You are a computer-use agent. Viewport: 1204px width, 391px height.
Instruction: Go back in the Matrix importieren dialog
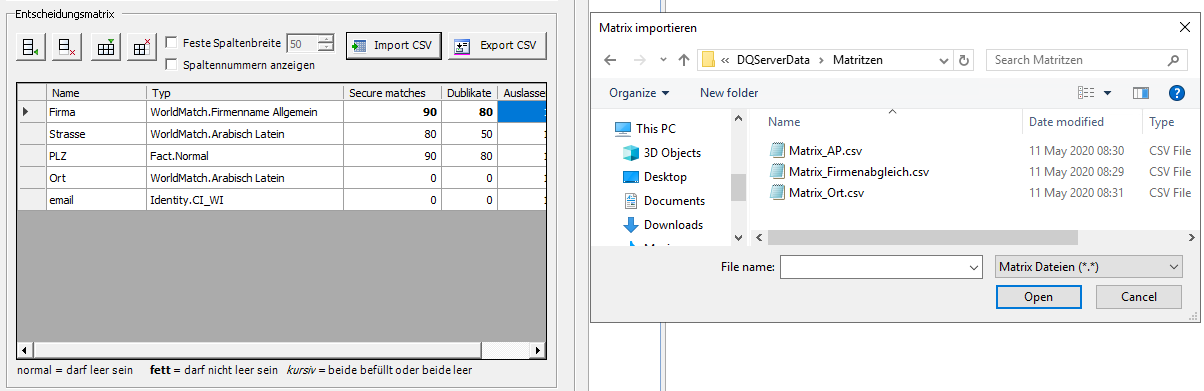coord(611,60)
